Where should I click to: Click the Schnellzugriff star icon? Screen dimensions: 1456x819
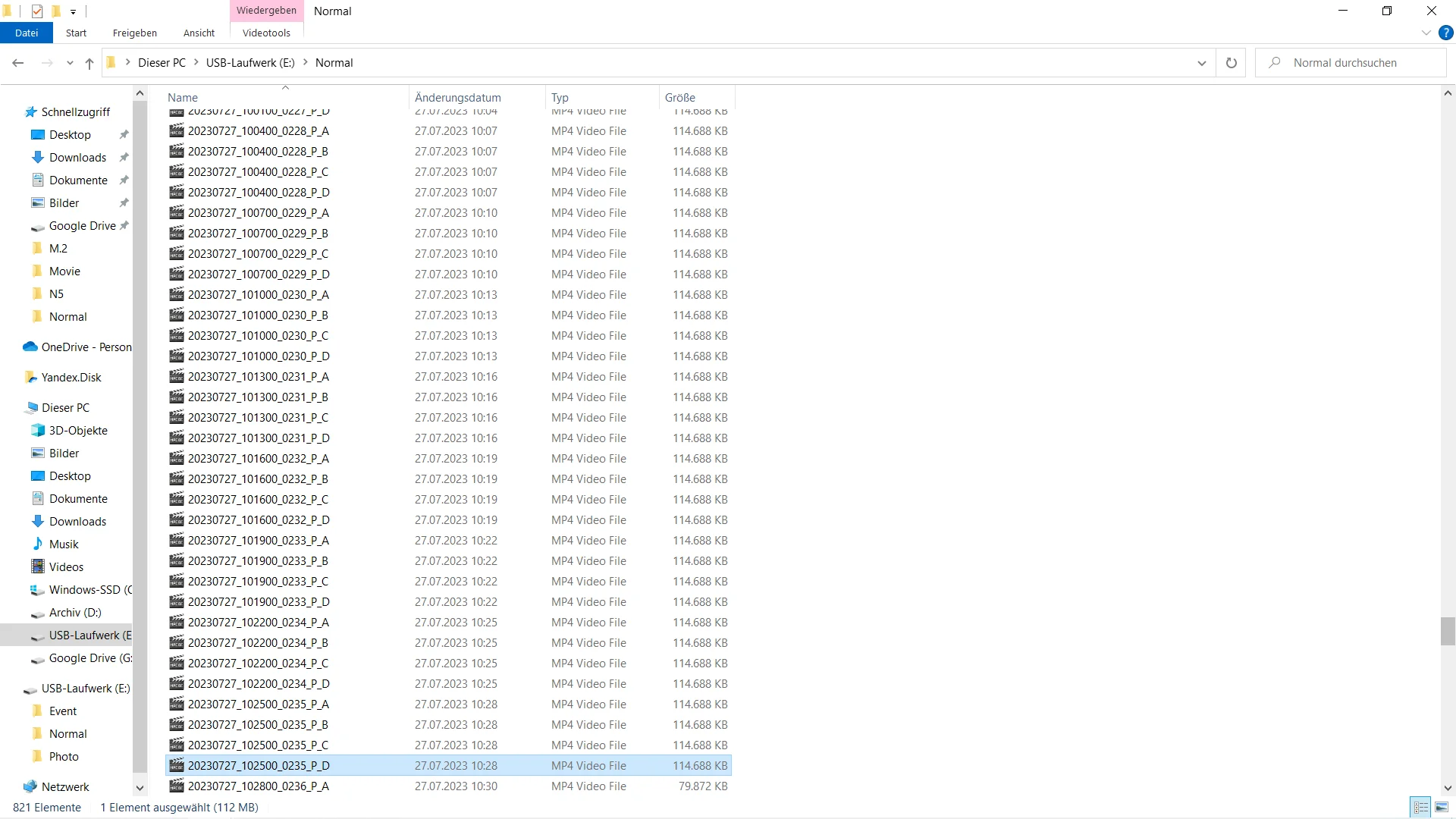click(30, 111)
